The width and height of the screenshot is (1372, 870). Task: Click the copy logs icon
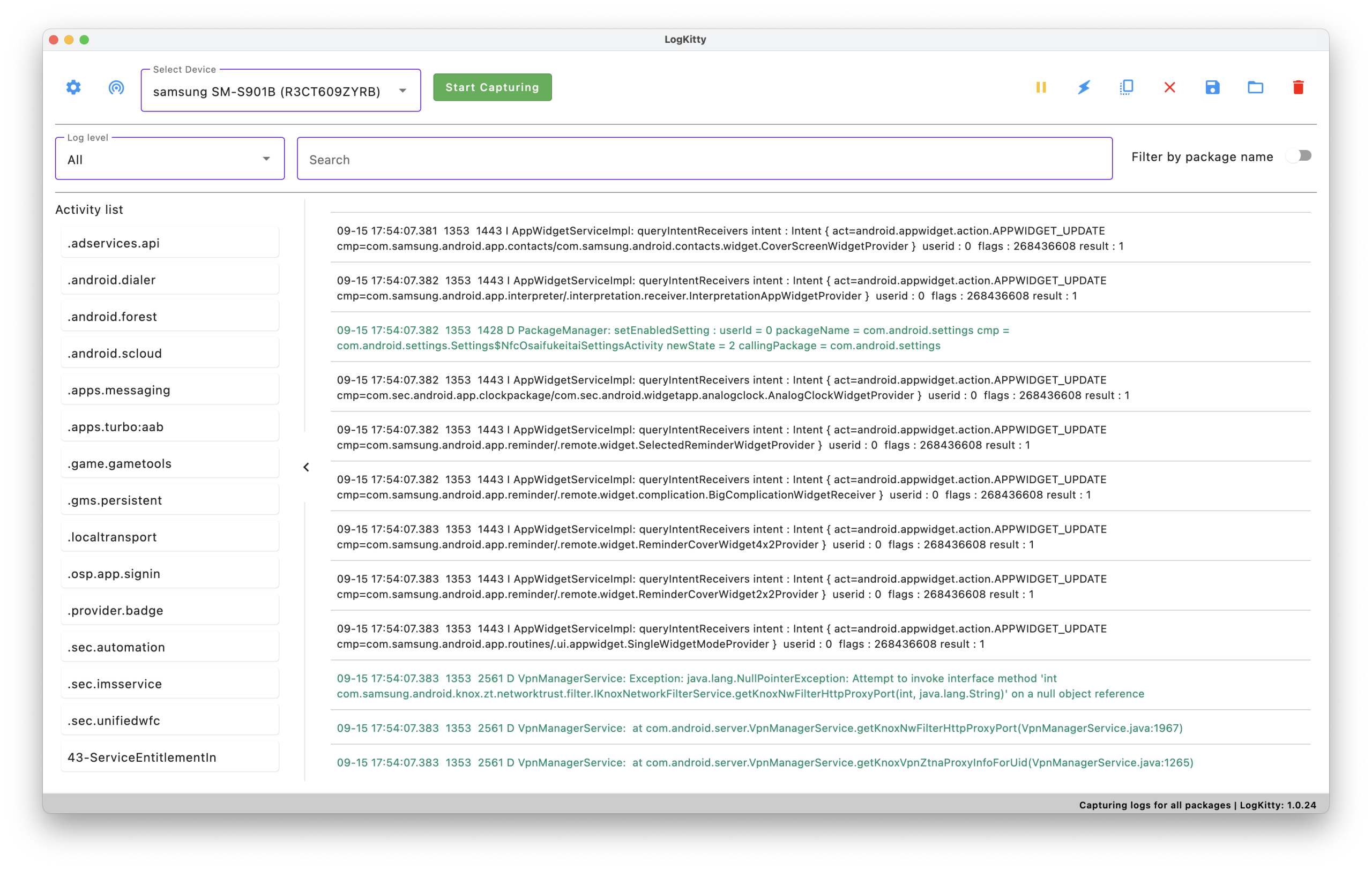click(1127, 87)
